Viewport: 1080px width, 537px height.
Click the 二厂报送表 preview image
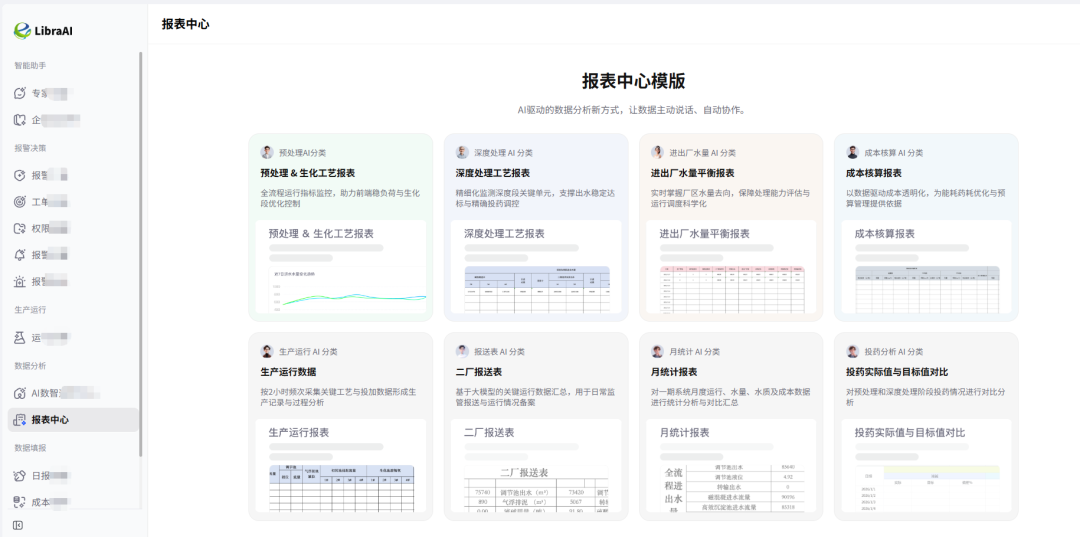(537, 488)
